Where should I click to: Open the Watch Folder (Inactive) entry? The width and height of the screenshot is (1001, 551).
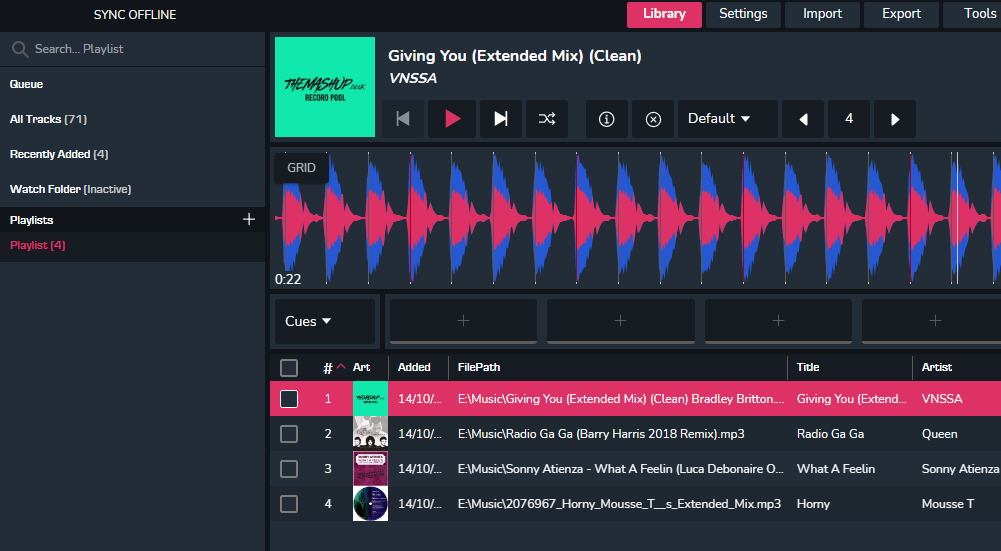70,190
